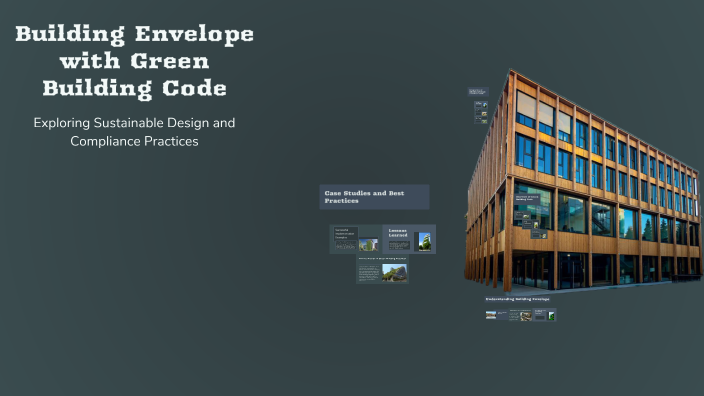Open the 'Understanding Building Envelope' topic
The image size is (704, 396).
click(x=517, y=299)
